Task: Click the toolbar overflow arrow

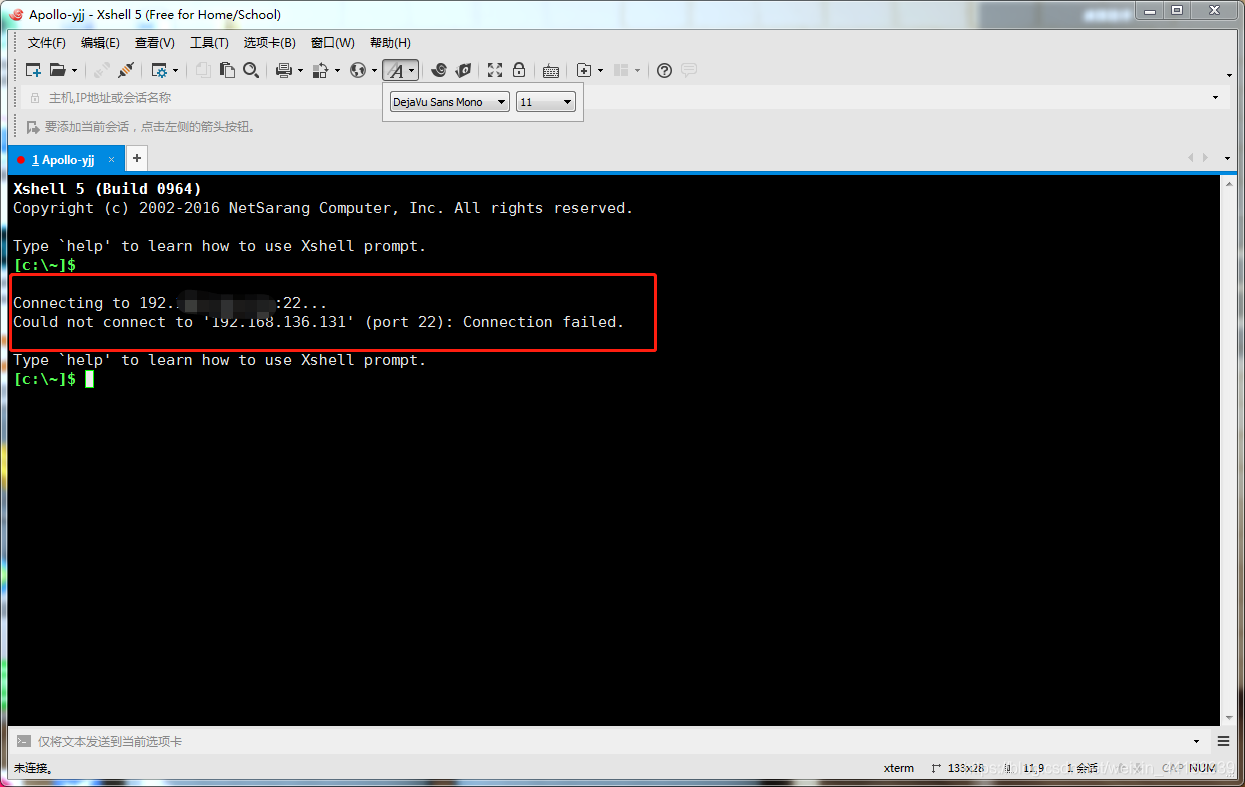Action: coord(1229,76)
